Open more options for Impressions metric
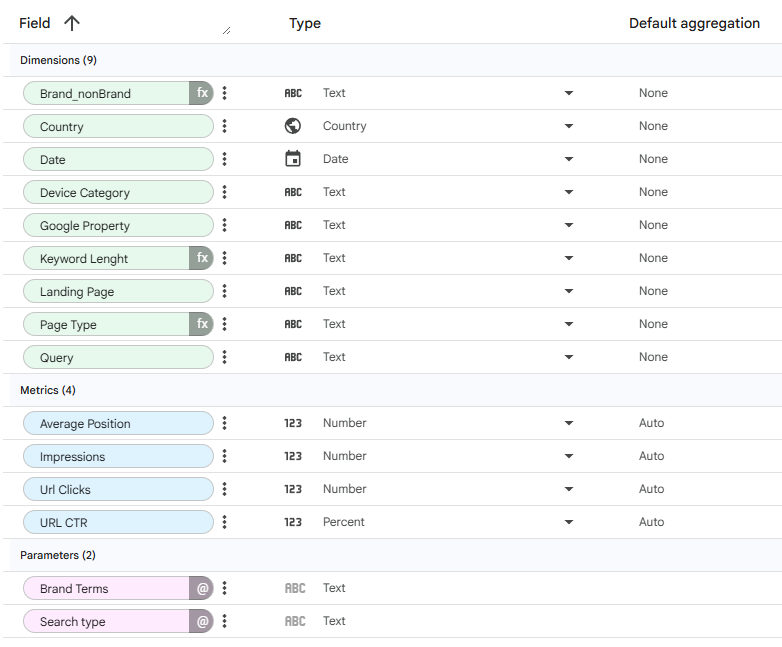The image size is (782, 647). pos(225,456)
